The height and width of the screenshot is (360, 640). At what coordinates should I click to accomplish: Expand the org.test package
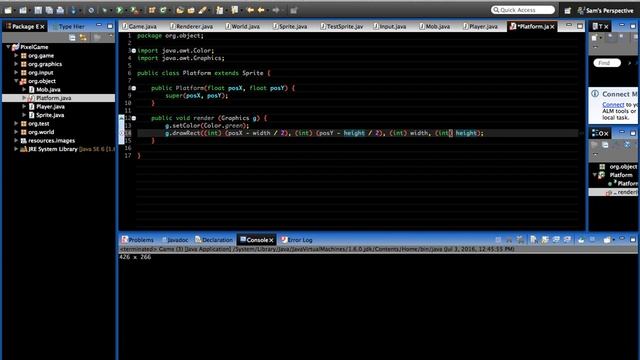click(x=16, y=123)
